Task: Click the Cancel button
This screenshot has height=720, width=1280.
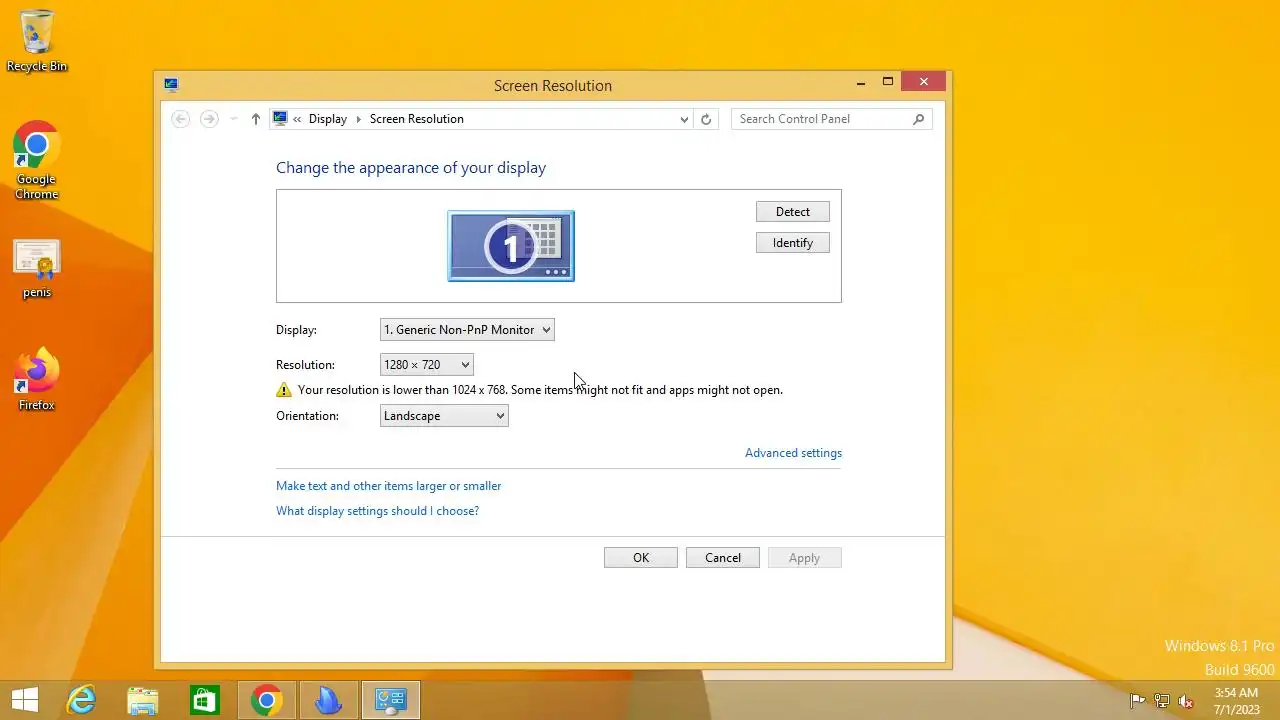Action: tap(723, 558)
